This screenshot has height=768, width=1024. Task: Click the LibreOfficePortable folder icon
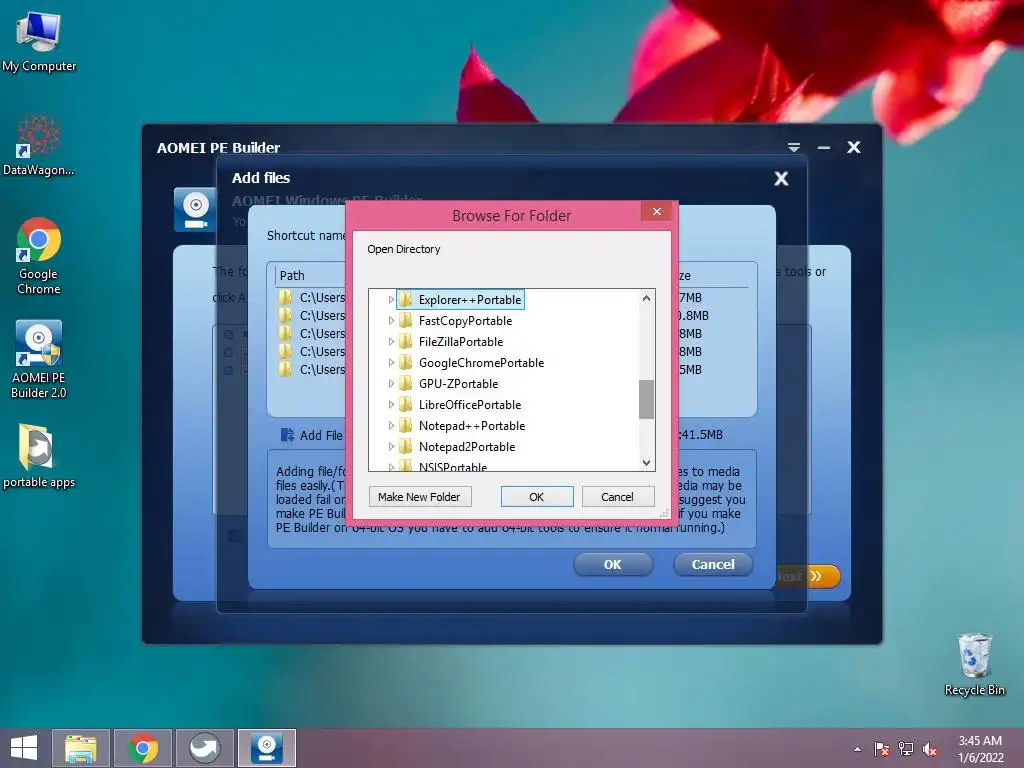(x=406, y=404)
